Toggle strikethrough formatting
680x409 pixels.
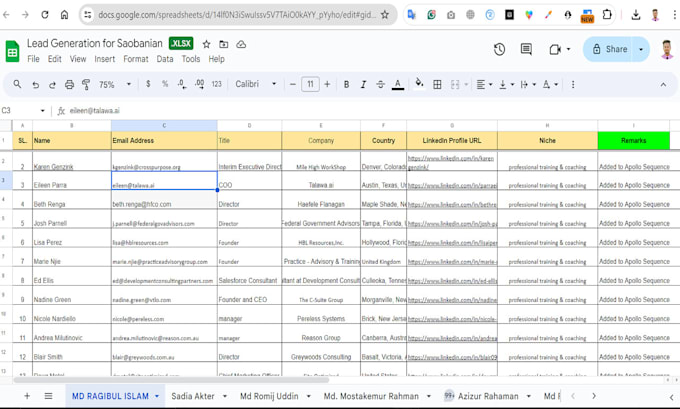(x=380, y=85)
